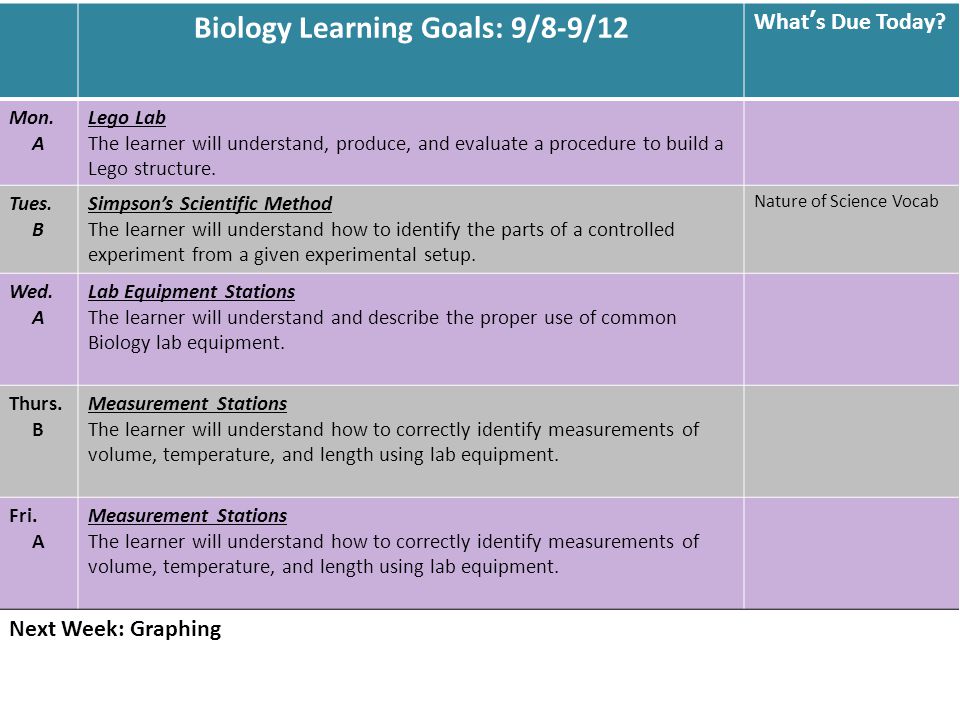Screen dimensions: 960x720
Task: Select Nature of Science Vocab text
Action: (846, 201)
